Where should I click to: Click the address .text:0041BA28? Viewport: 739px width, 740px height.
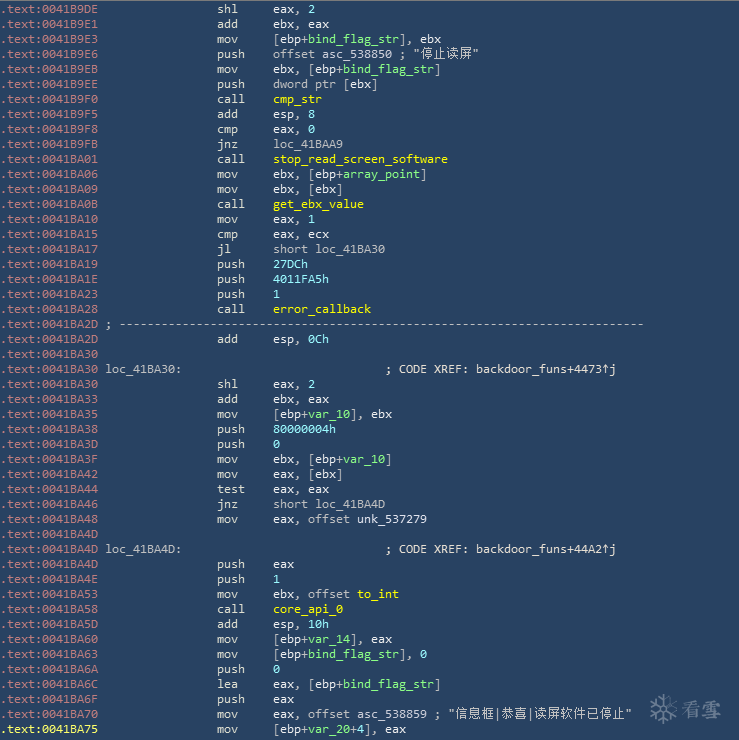pos(50,310)
